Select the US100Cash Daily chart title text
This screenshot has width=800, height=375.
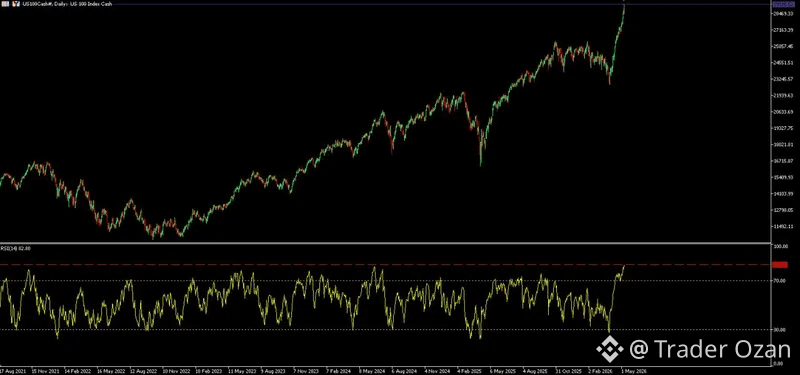pyautogui.click(x=67, y=4)
